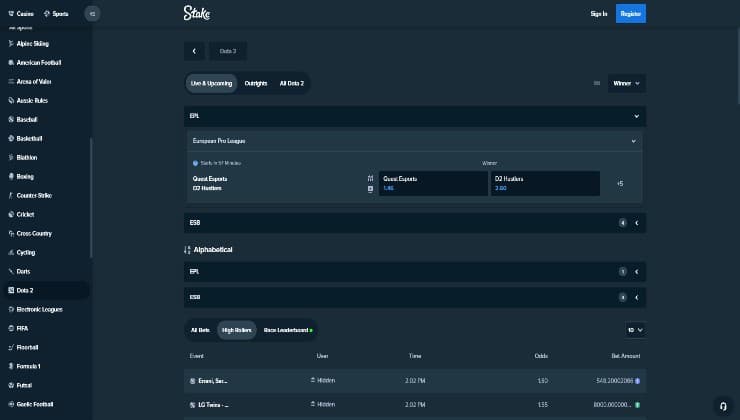
Task: Open Arena of Valor icon in sidebar
Action: click(11, 81)
